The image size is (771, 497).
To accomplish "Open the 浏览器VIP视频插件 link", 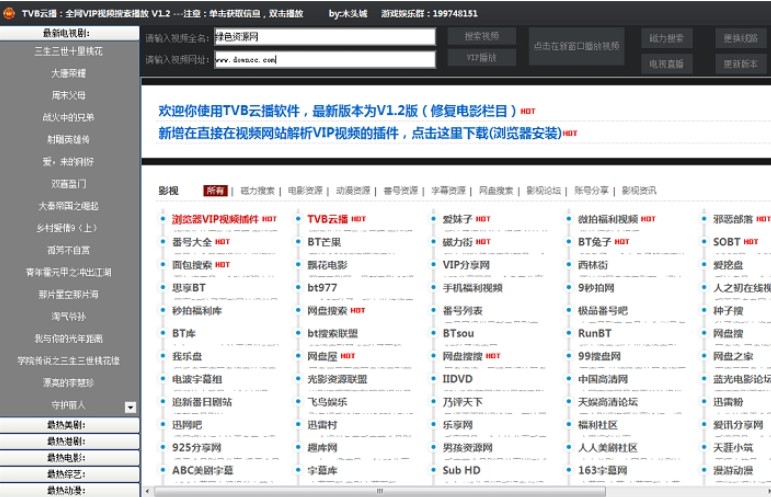I will (x=215, y=219).
